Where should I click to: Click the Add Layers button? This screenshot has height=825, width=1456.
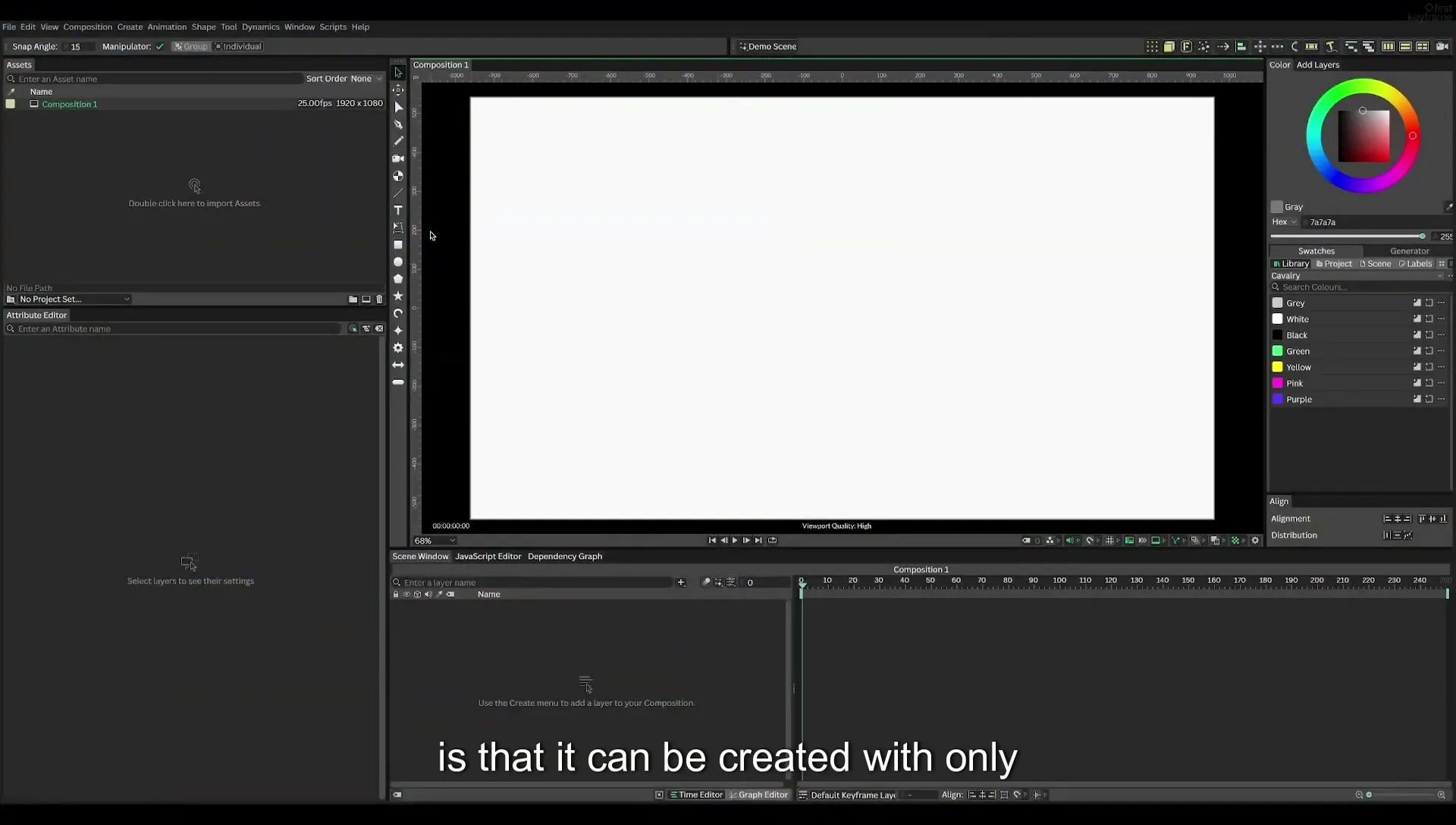click(x=1317, y=64)
